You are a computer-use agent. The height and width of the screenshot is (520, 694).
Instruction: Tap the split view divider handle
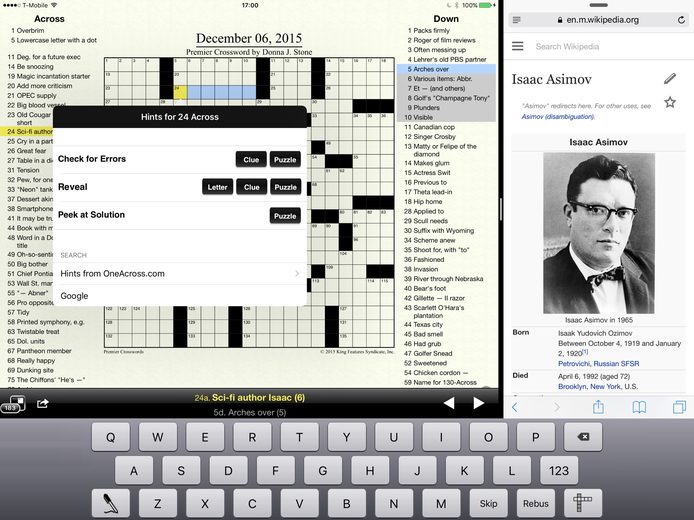click(501, 209)
